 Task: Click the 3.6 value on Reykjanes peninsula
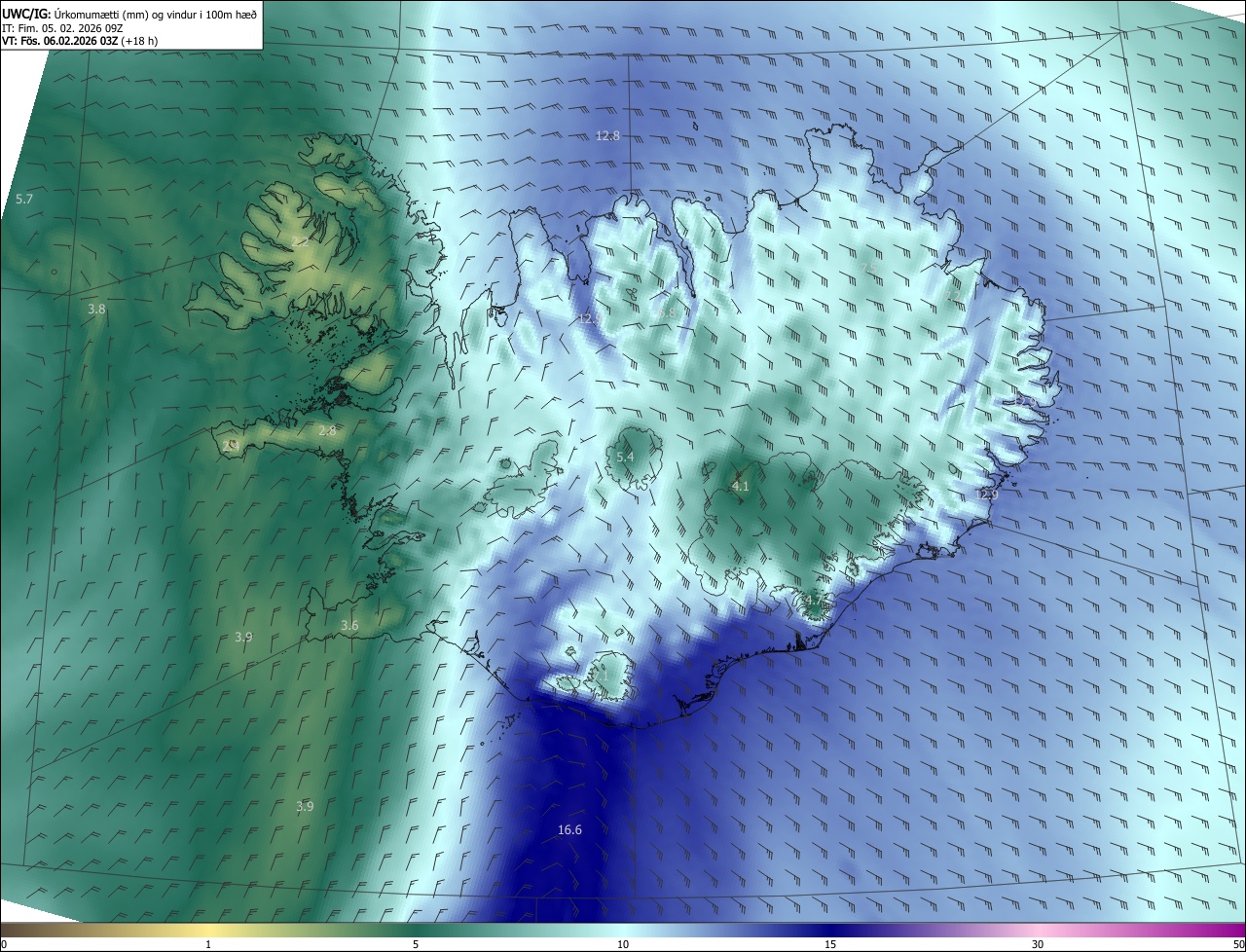pyautogui.click(x=349, y=625)
